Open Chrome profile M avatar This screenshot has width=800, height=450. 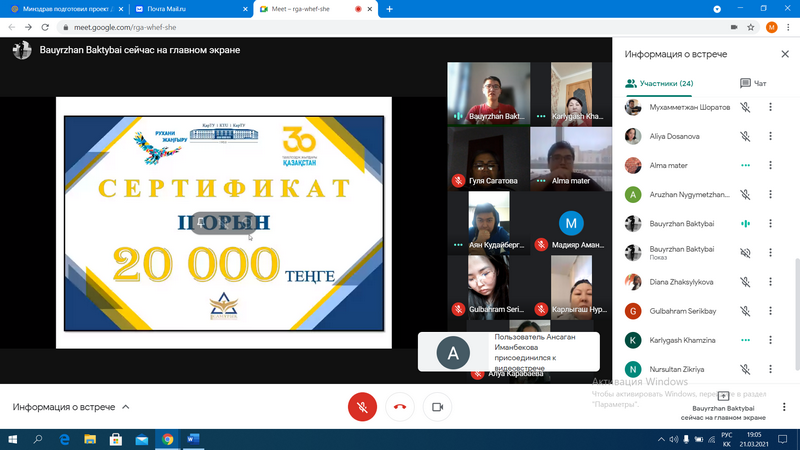point(771,27)
